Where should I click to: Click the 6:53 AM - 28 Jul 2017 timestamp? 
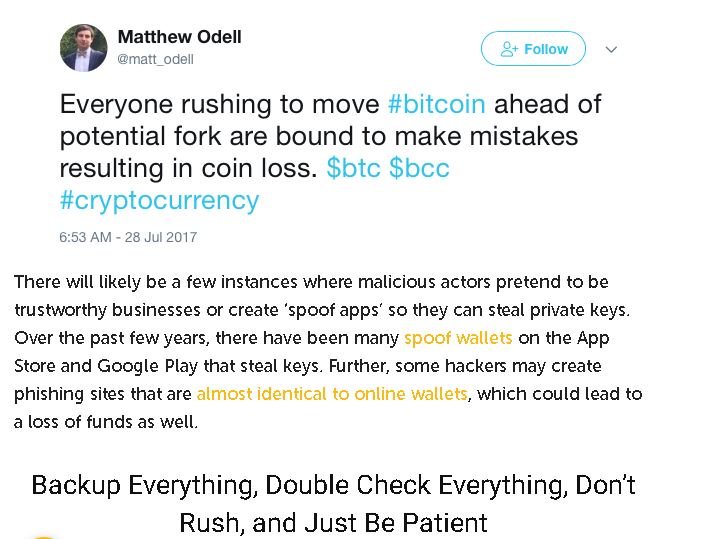(129, 238)
